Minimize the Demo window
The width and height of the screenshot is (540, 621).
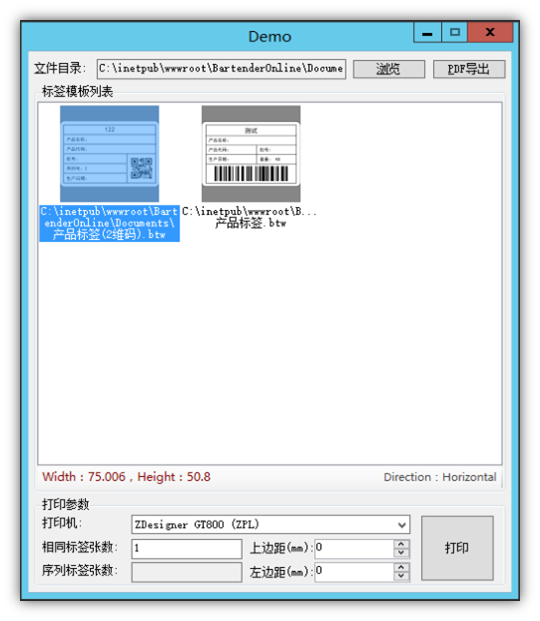[427, 32]
